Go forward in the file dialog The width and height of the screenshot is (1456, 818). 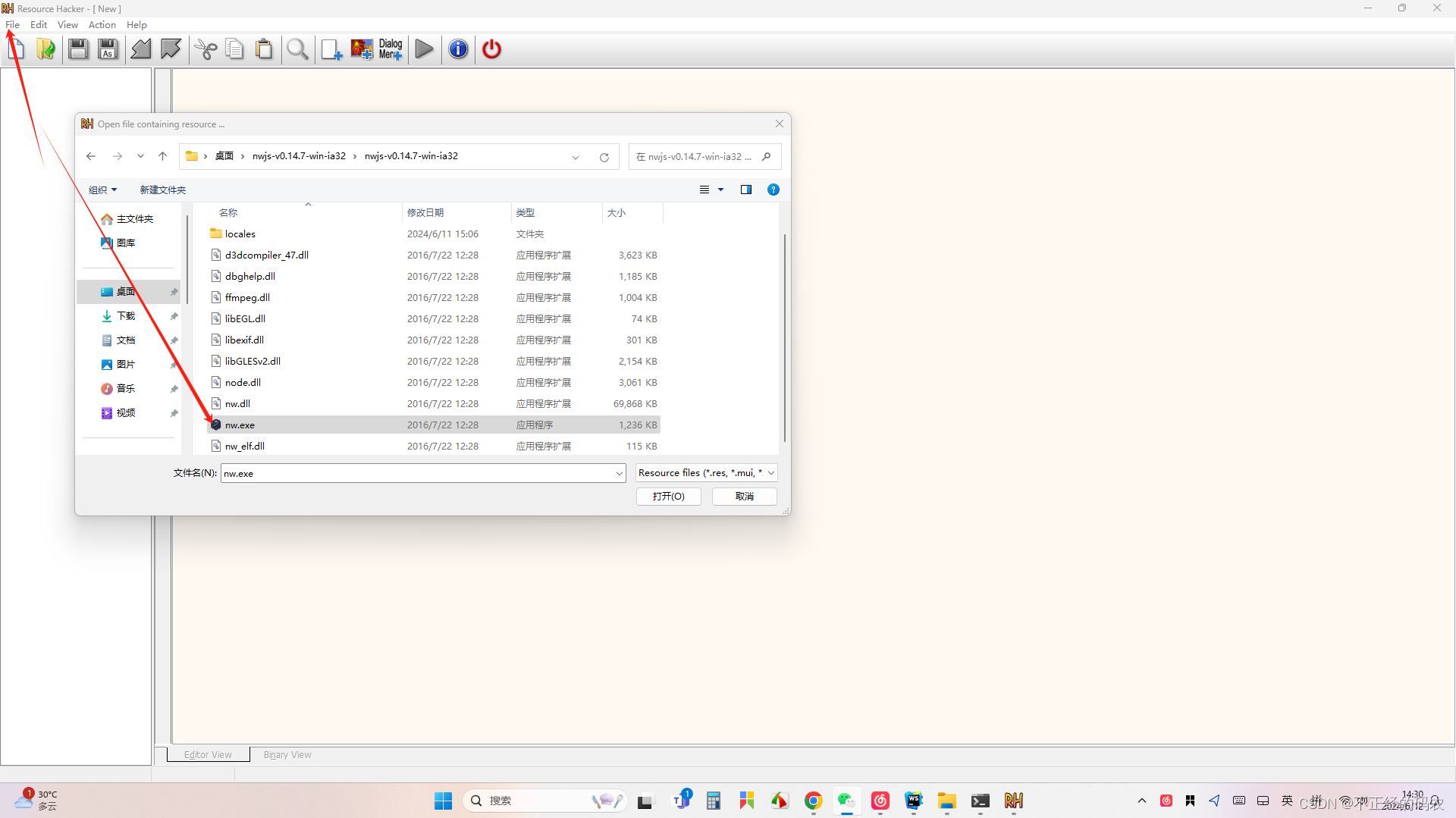point(118,156)
